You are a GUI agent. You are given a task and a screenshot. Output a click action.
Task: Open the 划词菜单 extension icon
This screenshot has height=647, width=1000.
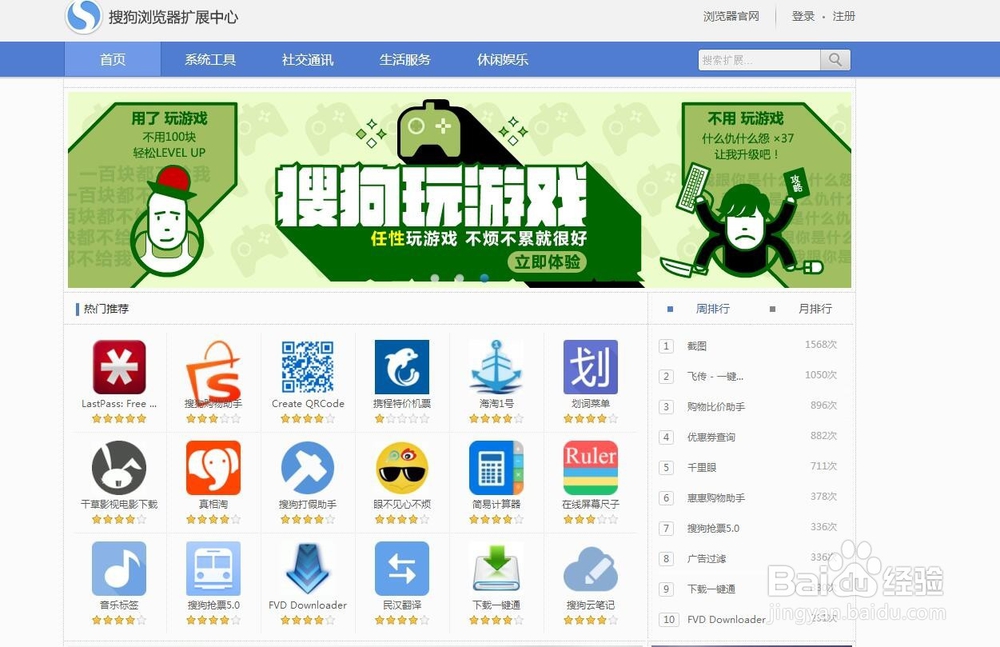pos(591,367)
